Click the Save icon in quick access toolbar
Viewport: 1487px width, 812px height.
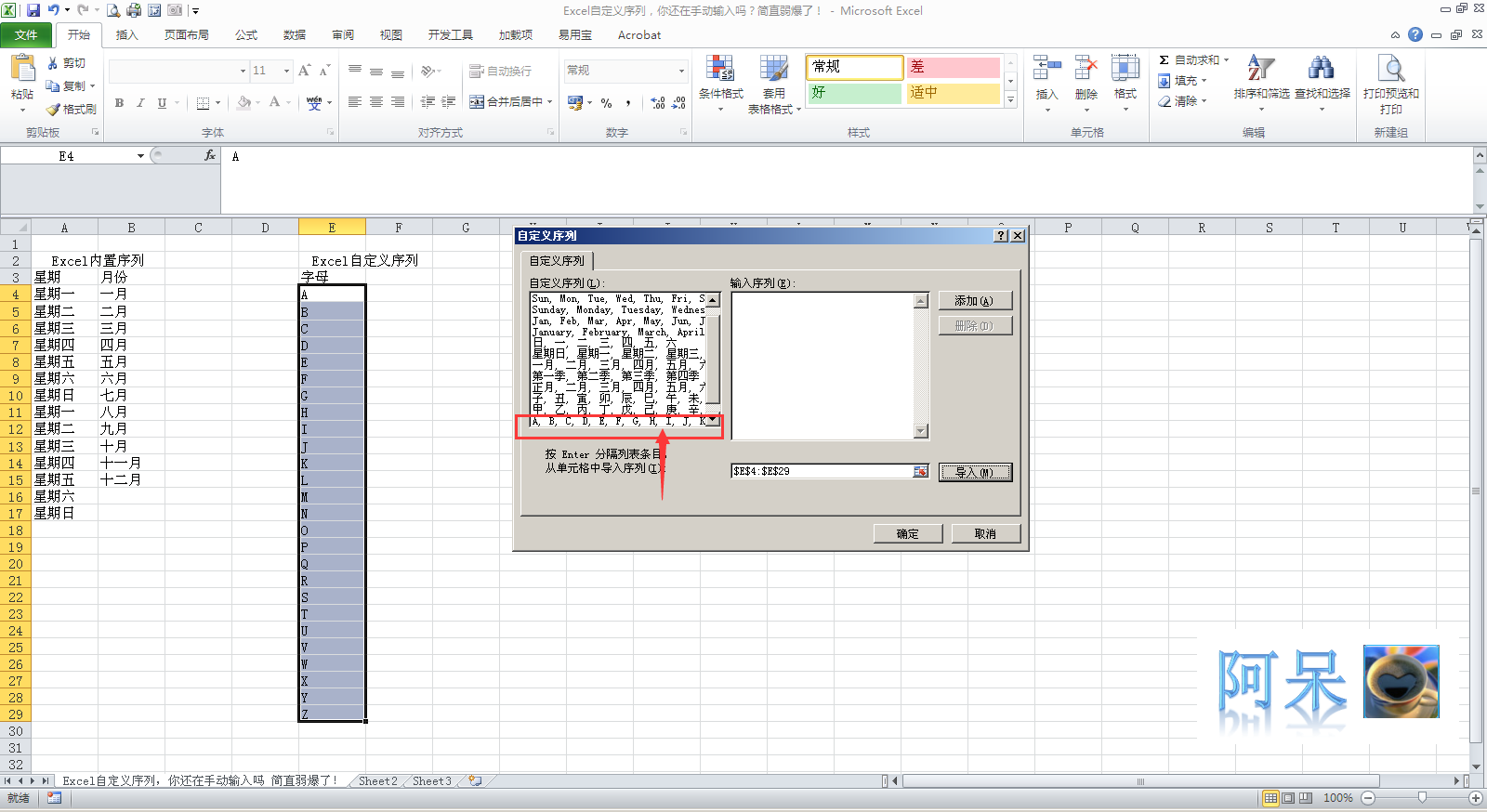coord(33,10)
